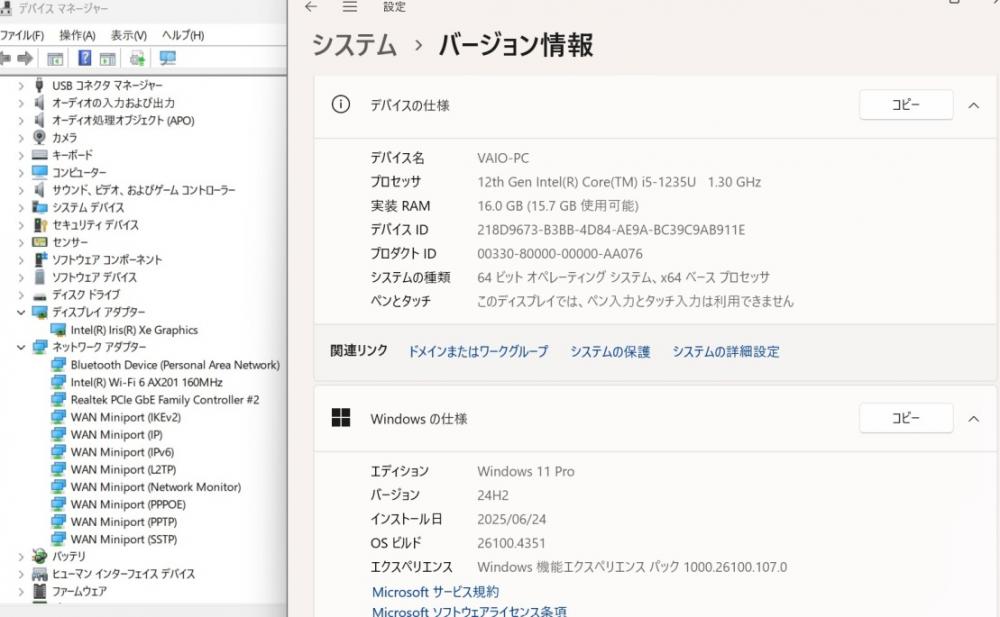Select WAN Miniport (PPTP) entry
Screen dimensions: 1000x617
tap(124, 521)
